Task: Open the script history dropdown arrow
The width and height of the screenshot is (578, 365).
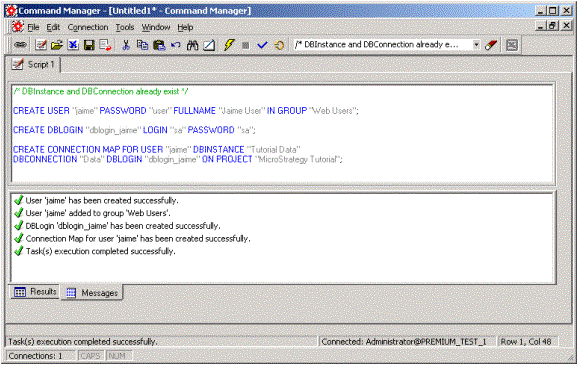Action: [476, 45]
